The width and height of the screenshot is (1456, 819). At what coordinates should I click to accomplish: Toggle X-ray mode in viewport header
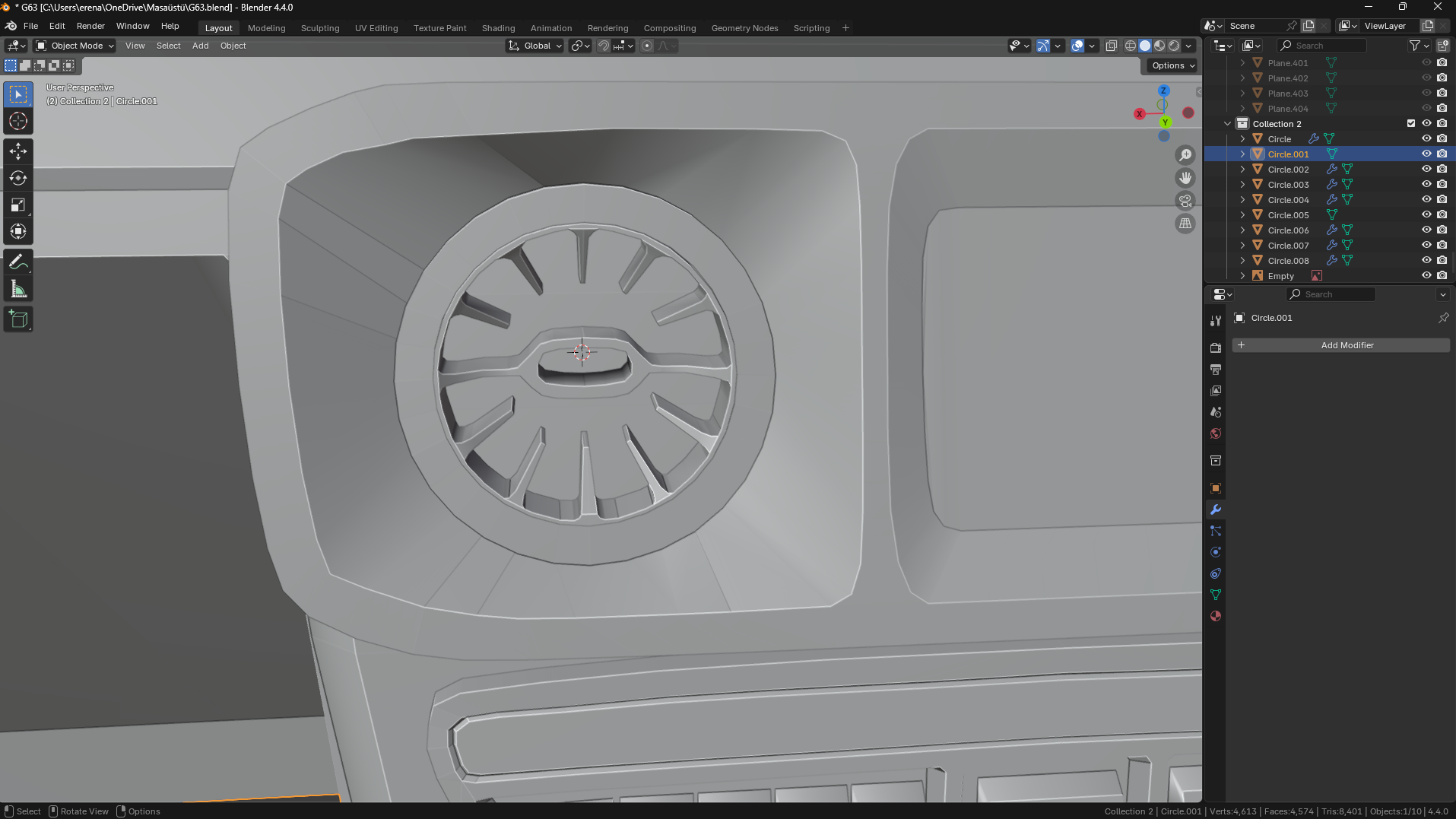pos(1111,46)
